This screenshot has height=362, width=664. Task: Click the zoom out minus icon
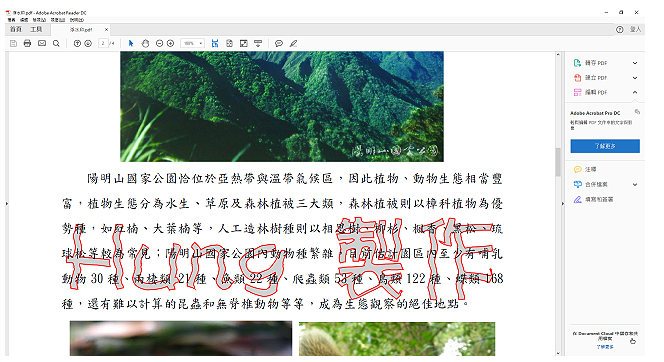click(159, 43)
